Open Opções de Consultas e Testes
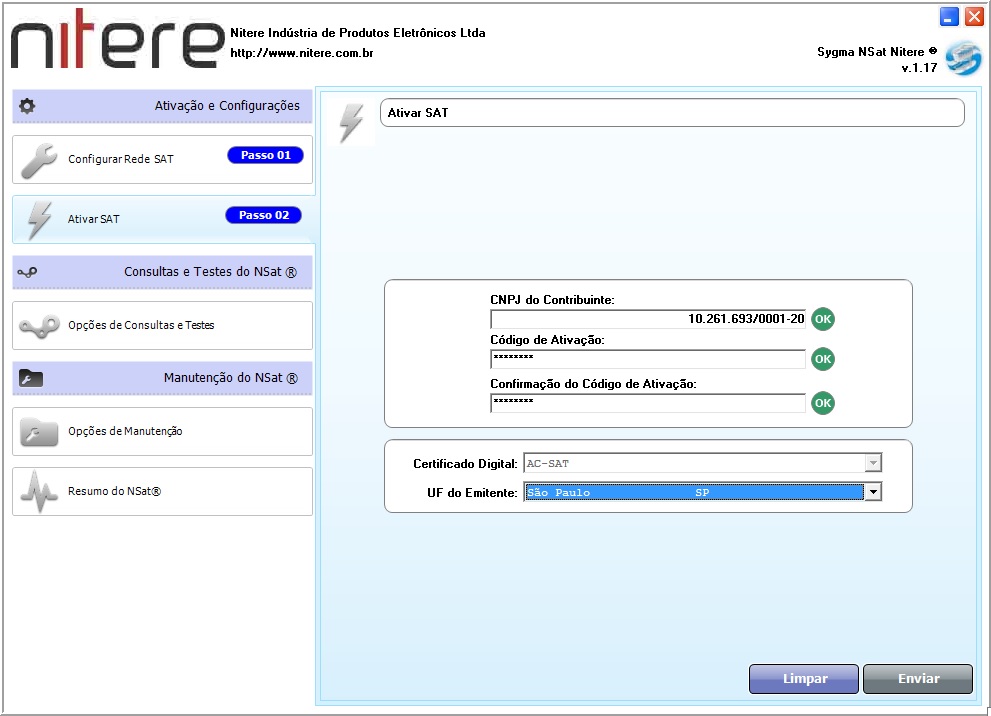 pyautogui.click(x=162, y=325)
